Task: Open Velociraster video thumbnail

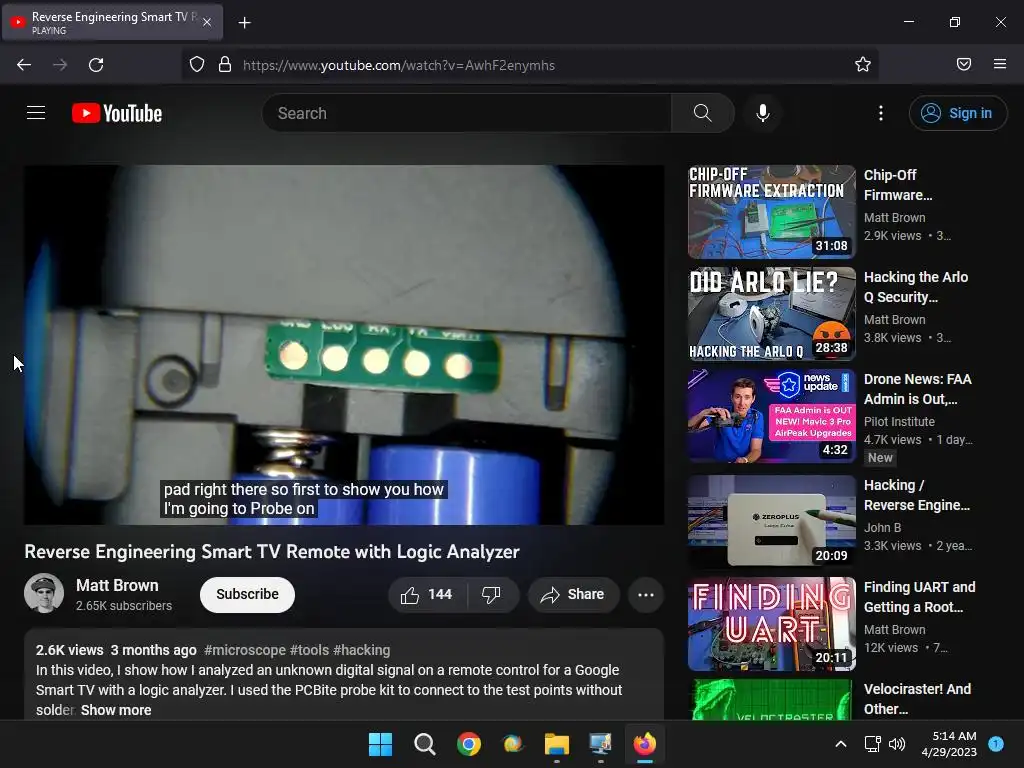Action: (x=771, y=699)
